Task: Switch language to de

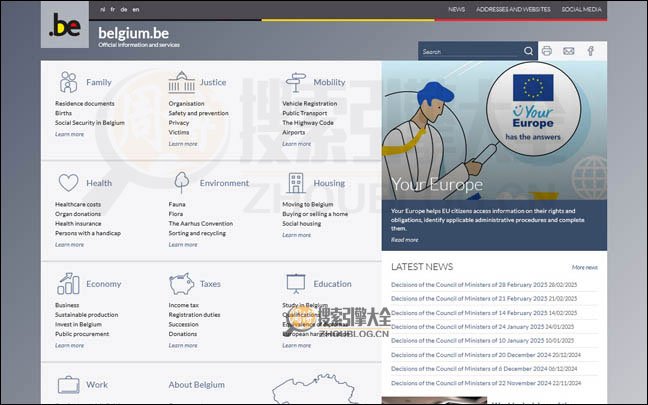Action: point(124,9)
